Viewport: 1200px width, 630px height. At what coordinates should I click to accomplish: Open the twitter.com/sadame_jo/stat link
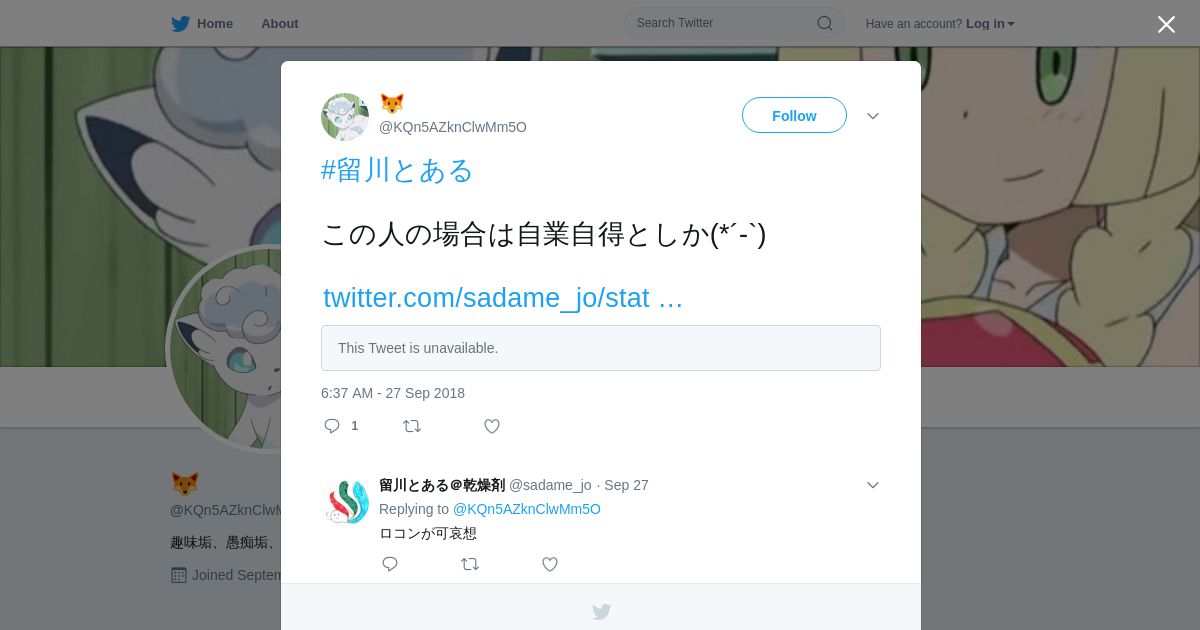(503, 298)
